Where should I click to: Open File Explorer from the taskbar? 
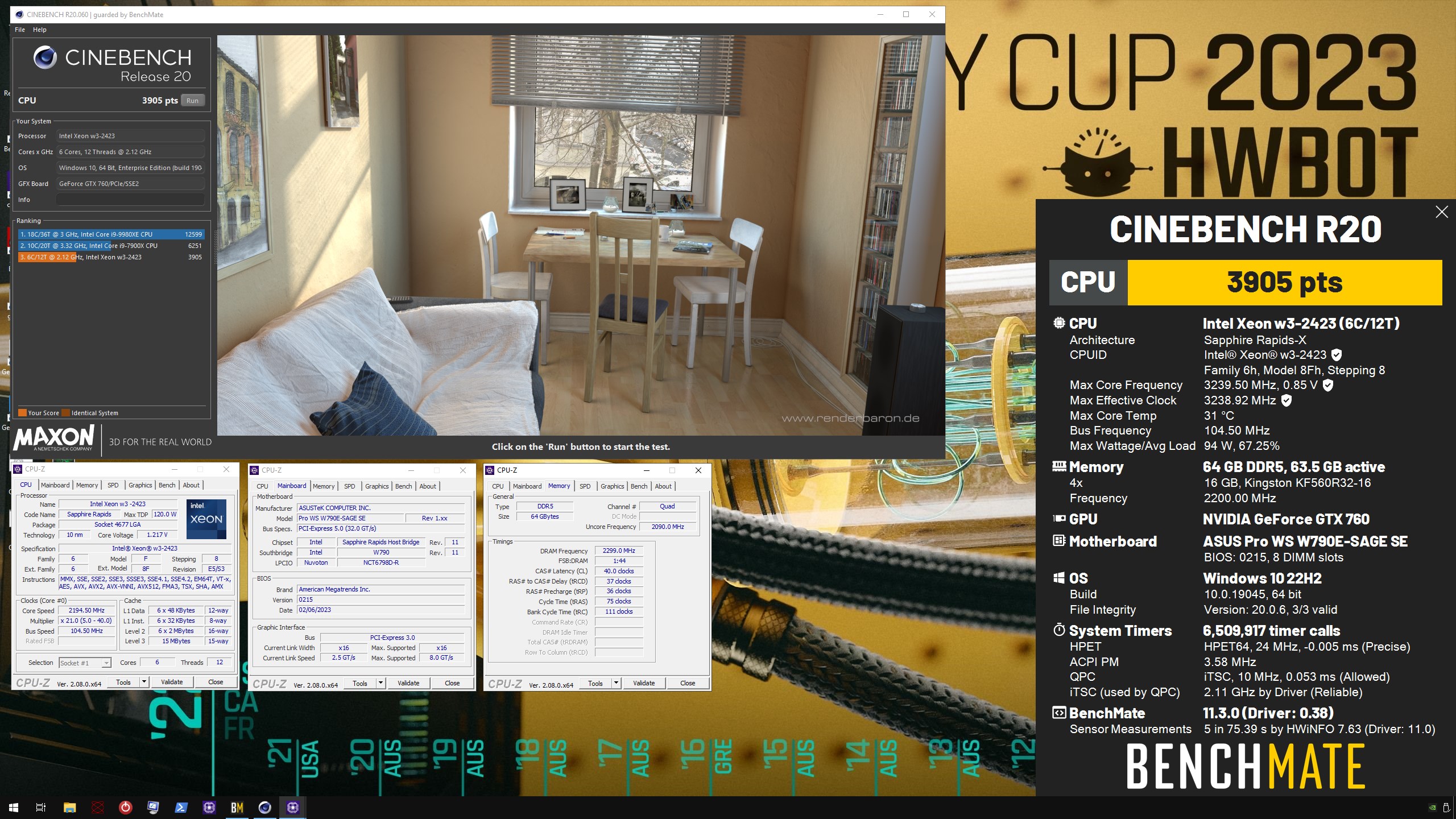coord(69,807)
